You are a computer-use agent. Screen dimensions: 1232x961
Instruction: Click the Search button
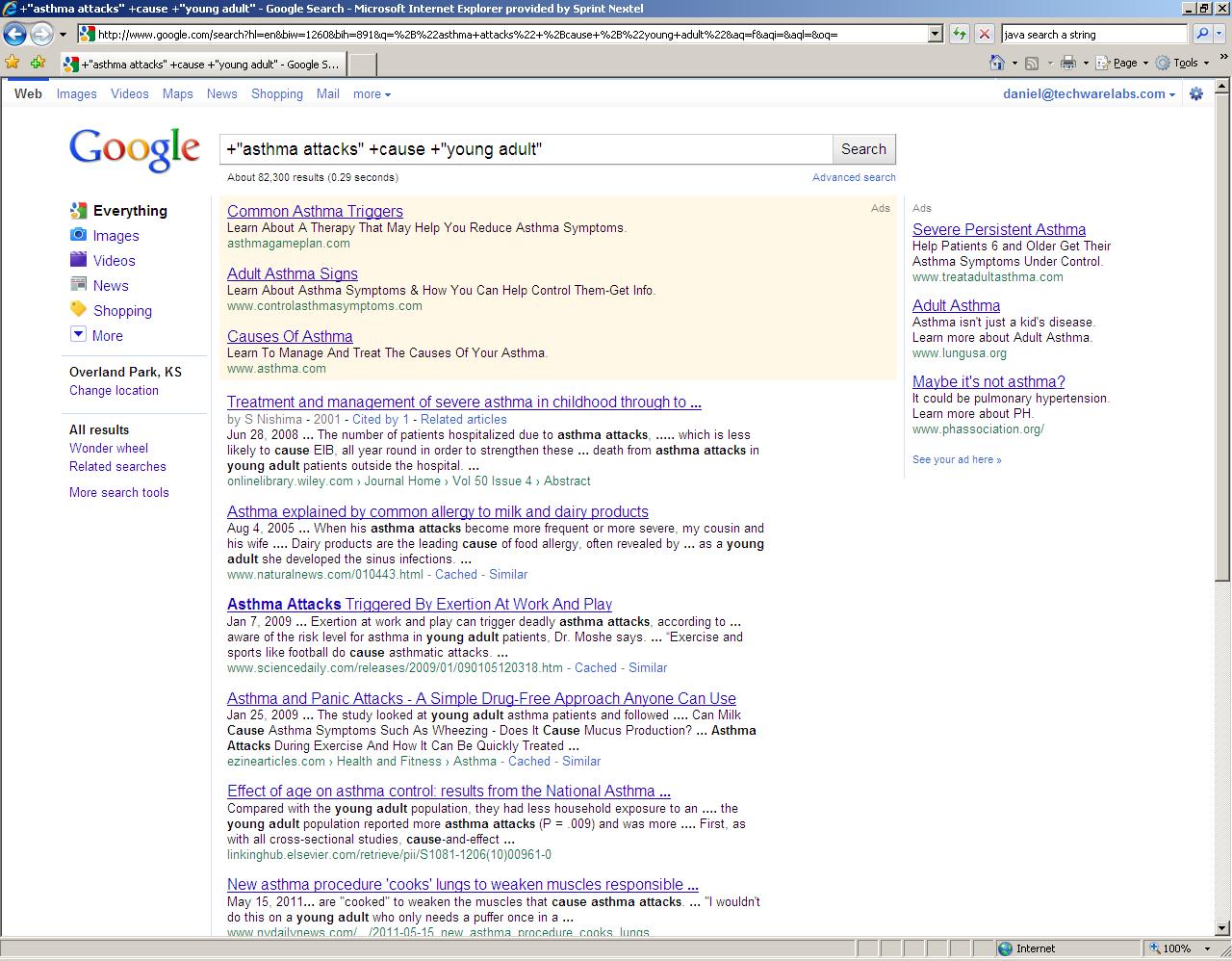pyautogui.click(x=863, y=149)
